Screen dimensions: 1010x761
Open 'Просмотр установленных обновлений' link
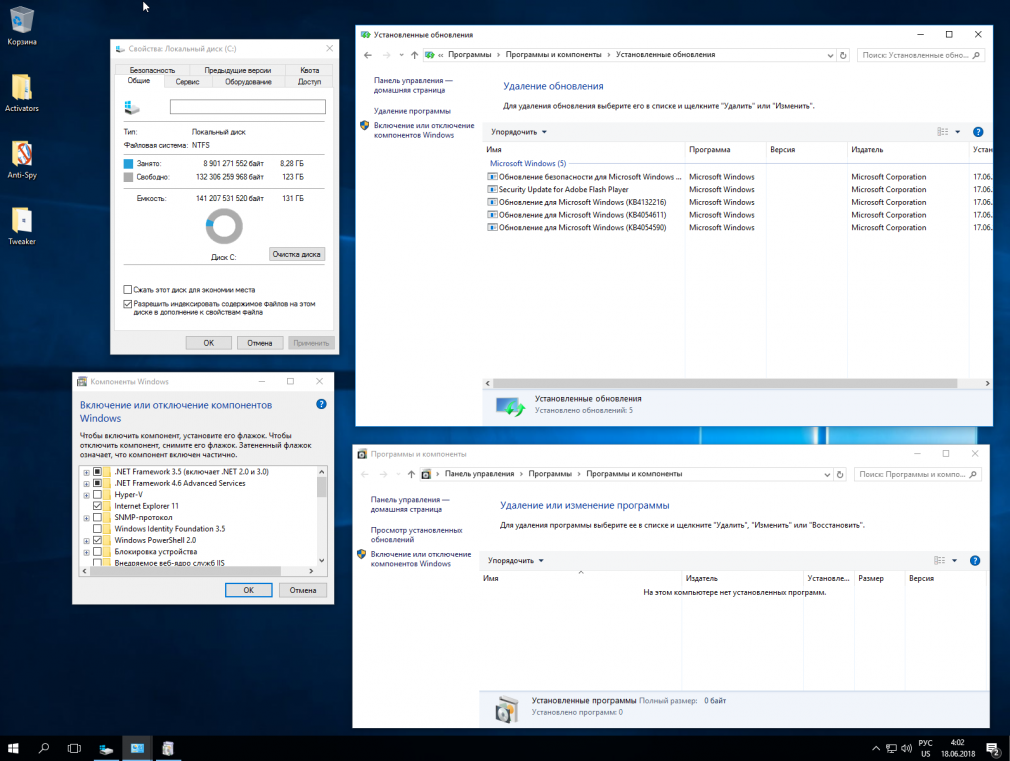coord(417,535)
